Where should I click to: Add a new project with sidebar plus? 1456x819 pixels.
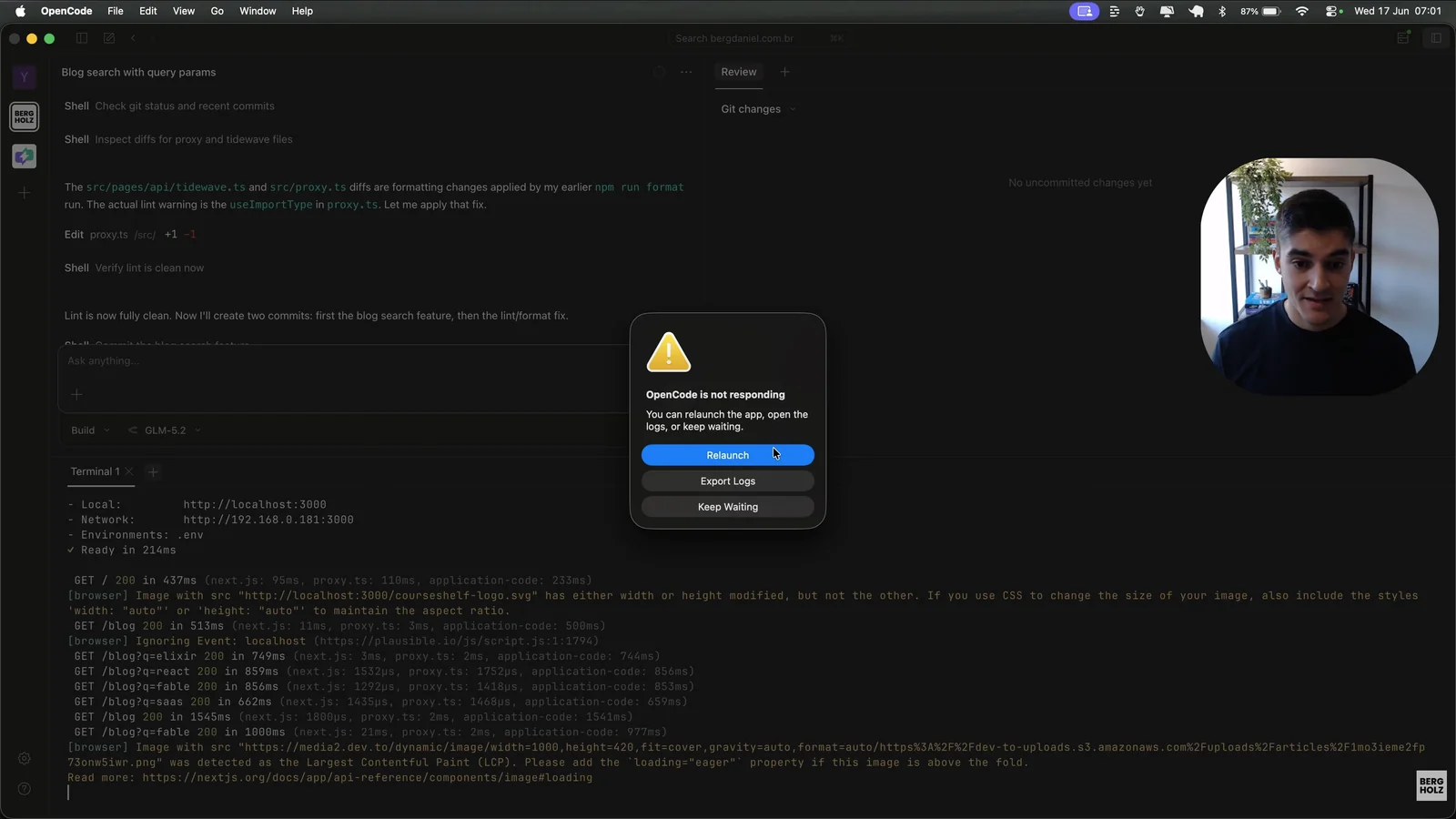pos(25,193)
